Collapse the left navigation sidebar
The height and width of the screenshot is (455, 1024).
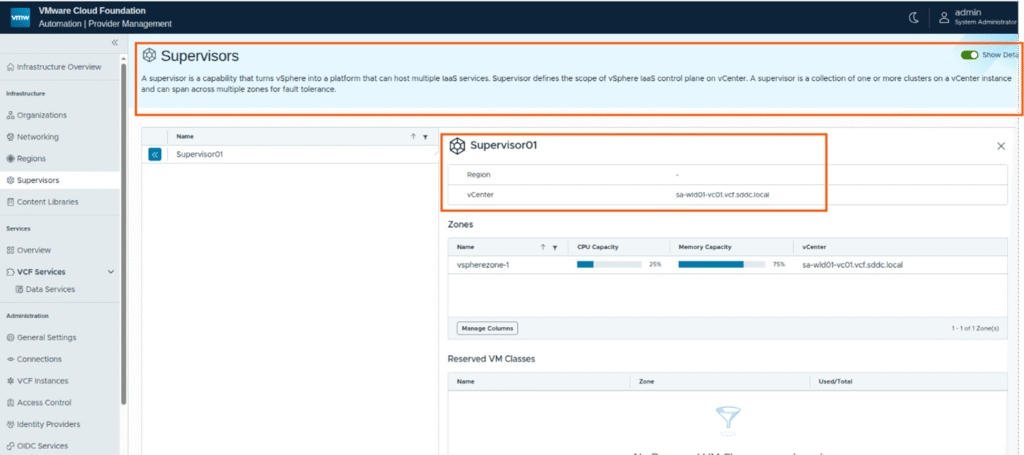(114, 43)
